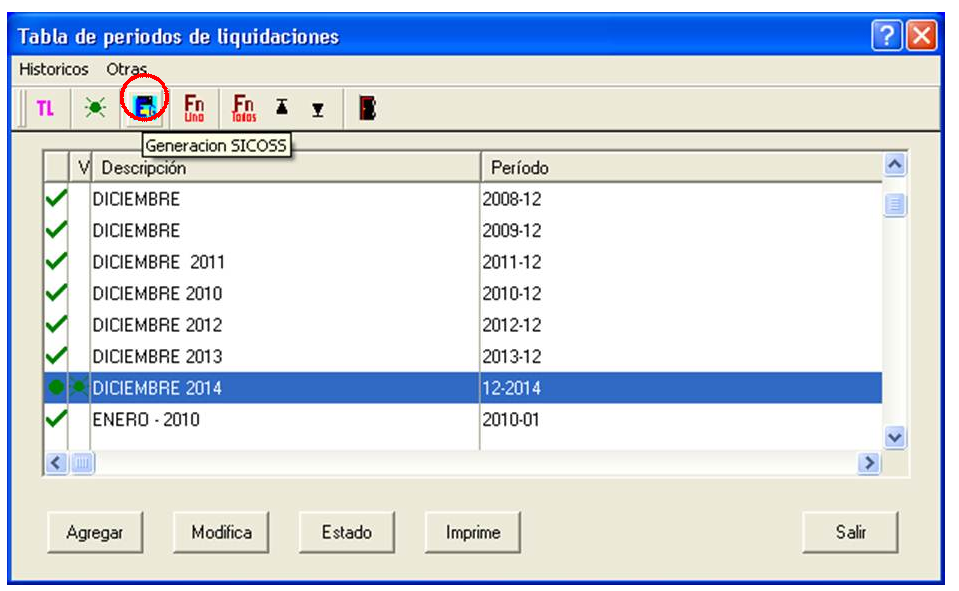The height and width of the screenshot is (591, 959).
Task: Click scrollbar down arrow in periods list
Action: [895, 437]
